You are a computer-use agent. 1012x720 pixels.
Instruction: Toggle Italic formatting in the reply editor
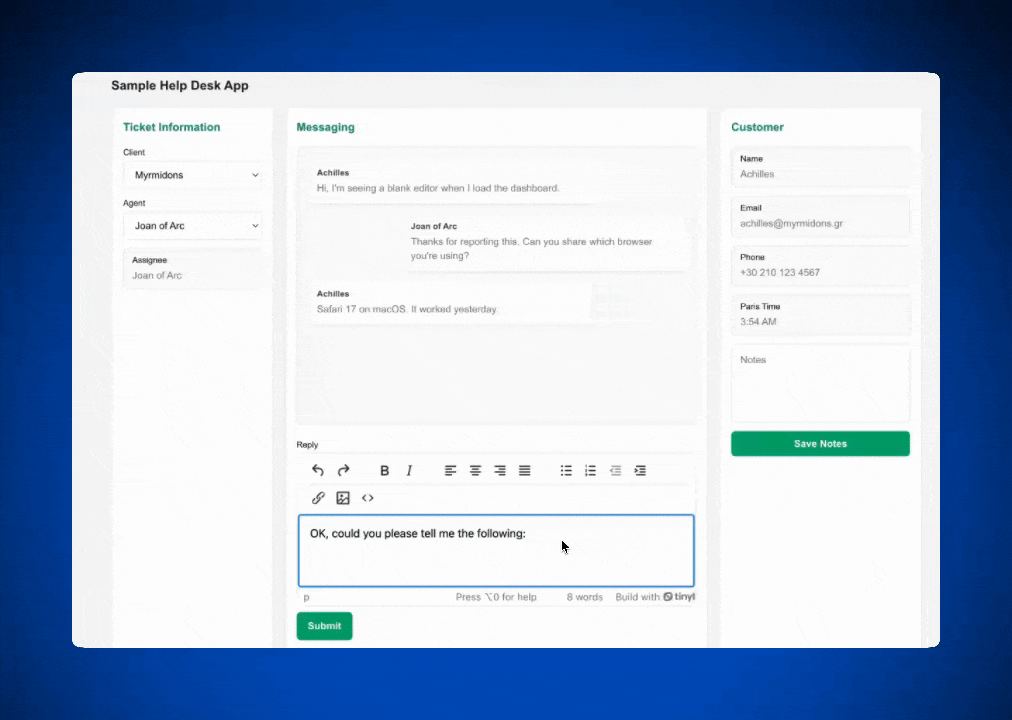pyautogui.click(x=409, y=470)
